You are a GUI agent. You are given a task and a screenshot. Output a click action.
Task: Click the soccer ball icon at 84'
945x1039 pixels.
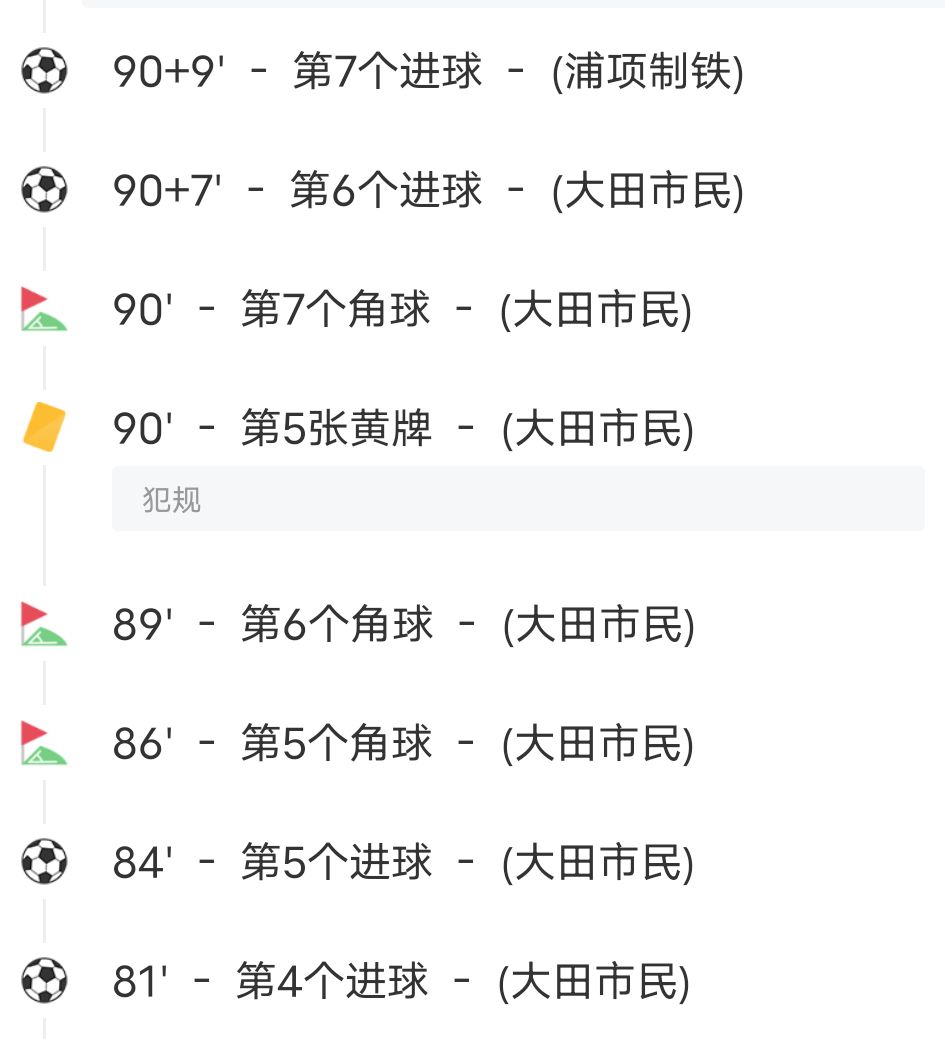44,862
